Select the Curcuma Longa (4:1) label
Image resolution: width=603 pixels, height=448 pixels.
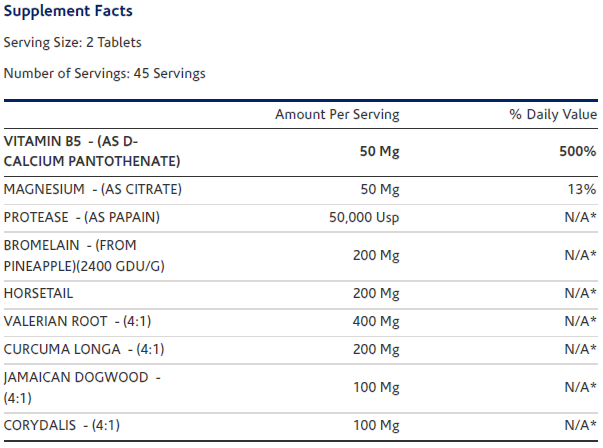point(84,349)
